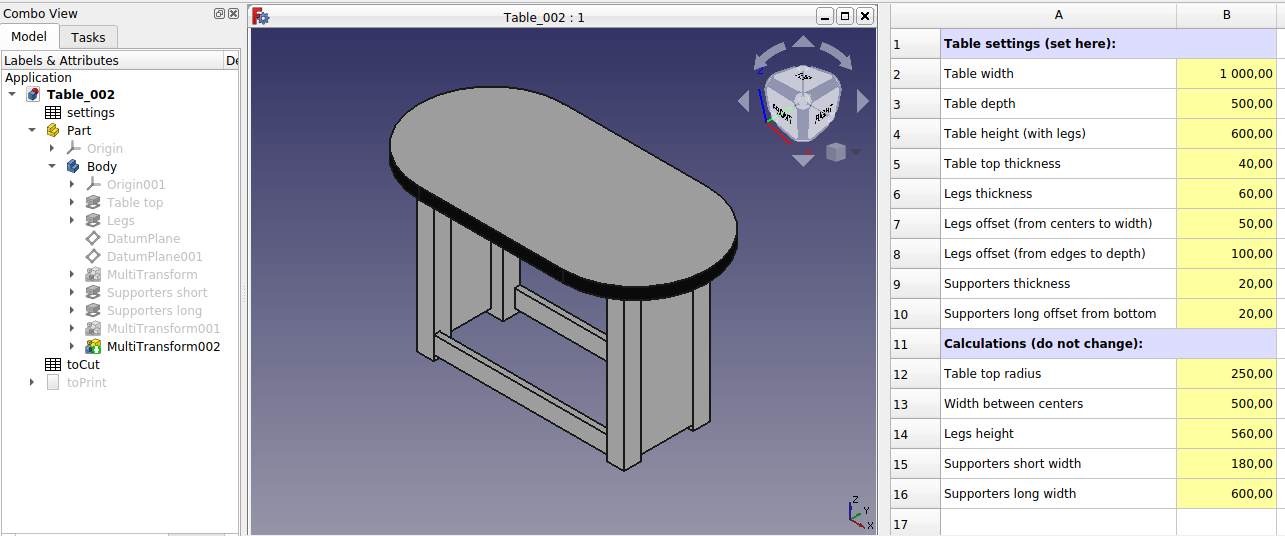Select the 'Width between centers' label cell
This screenshot has width=1285, height=536.
1058,404
